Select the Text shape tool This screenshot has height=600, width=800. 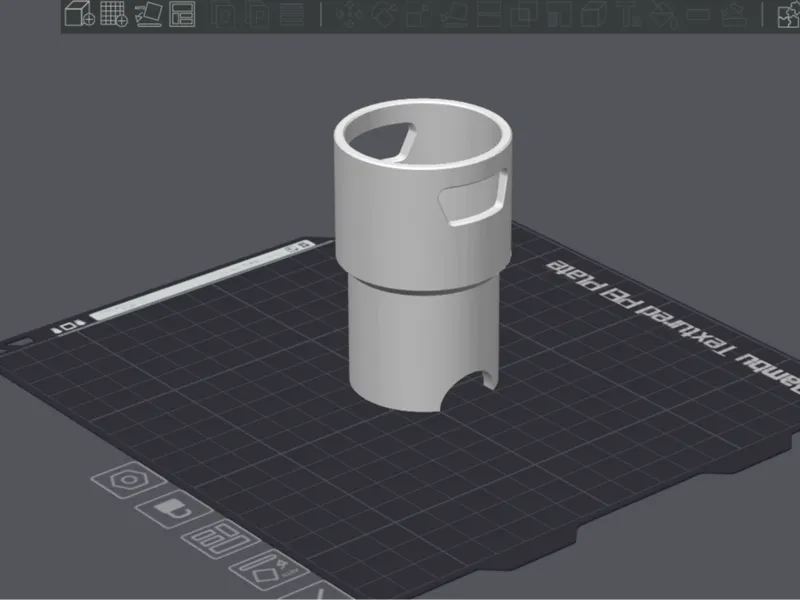pos(631,14)
